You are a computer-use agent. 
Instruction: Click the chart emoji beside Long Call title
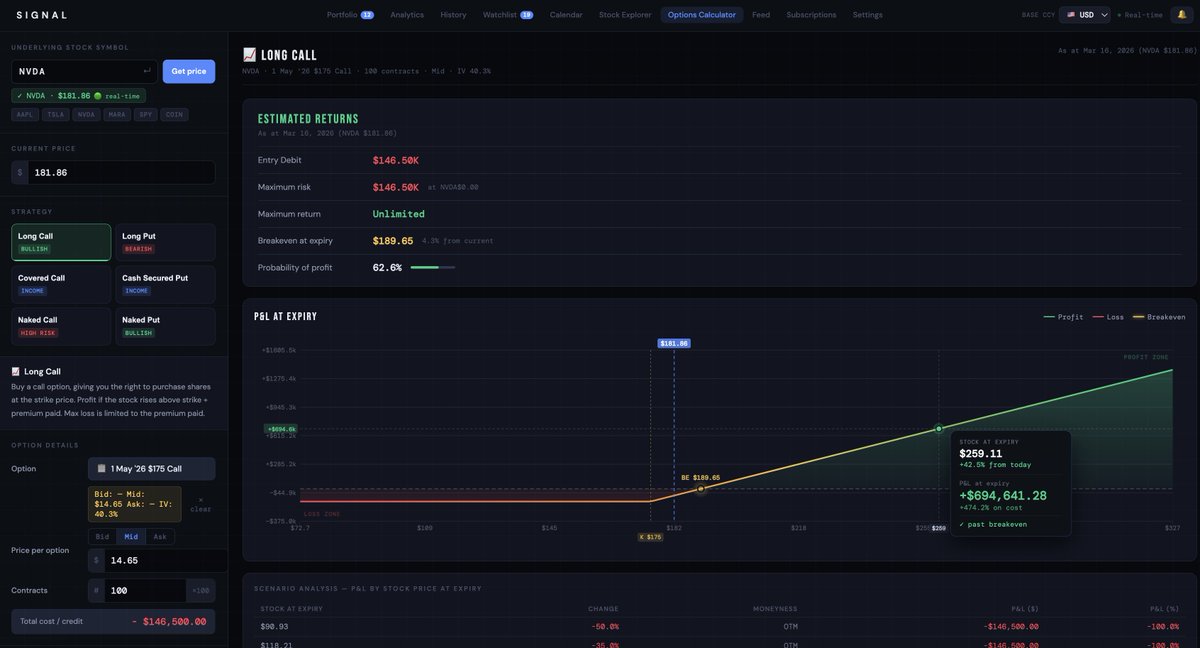coord(250,55)
